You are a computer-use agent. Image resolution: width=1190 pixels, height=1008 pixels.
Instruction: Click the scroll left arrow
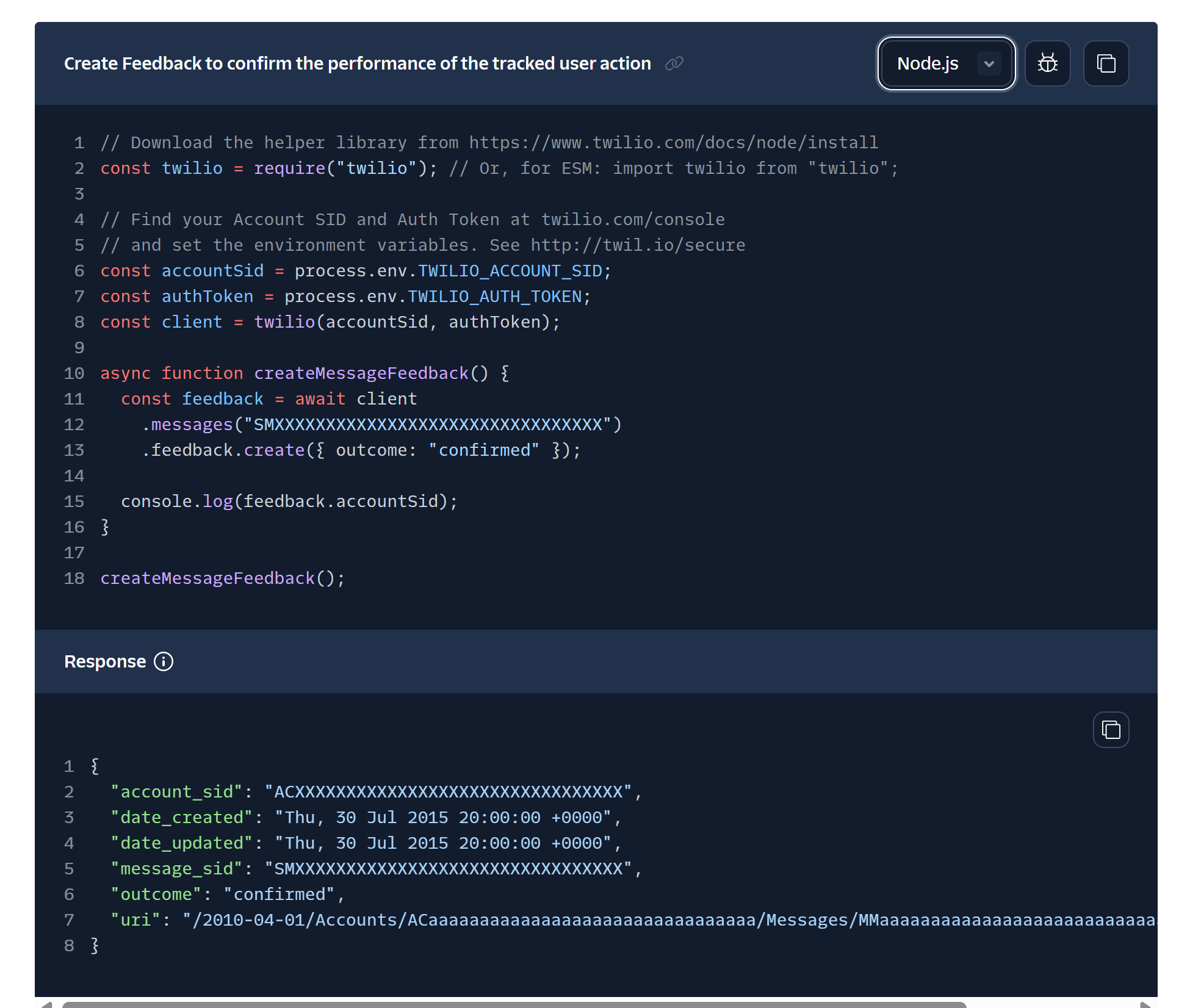pyautogui.click(x=46, y=1004)
